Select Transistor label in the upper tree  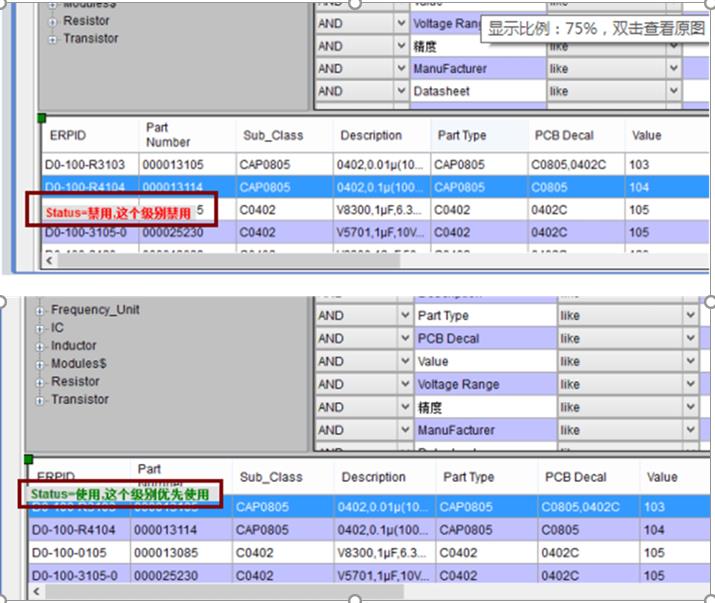tap(90, 38)
